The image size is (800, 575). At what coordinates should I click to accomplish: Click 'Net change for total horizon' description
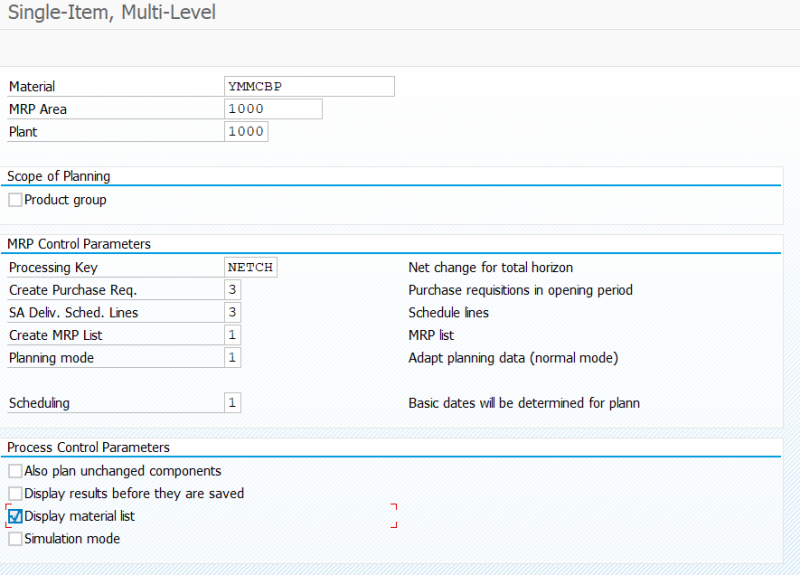[x=491, y=267]
